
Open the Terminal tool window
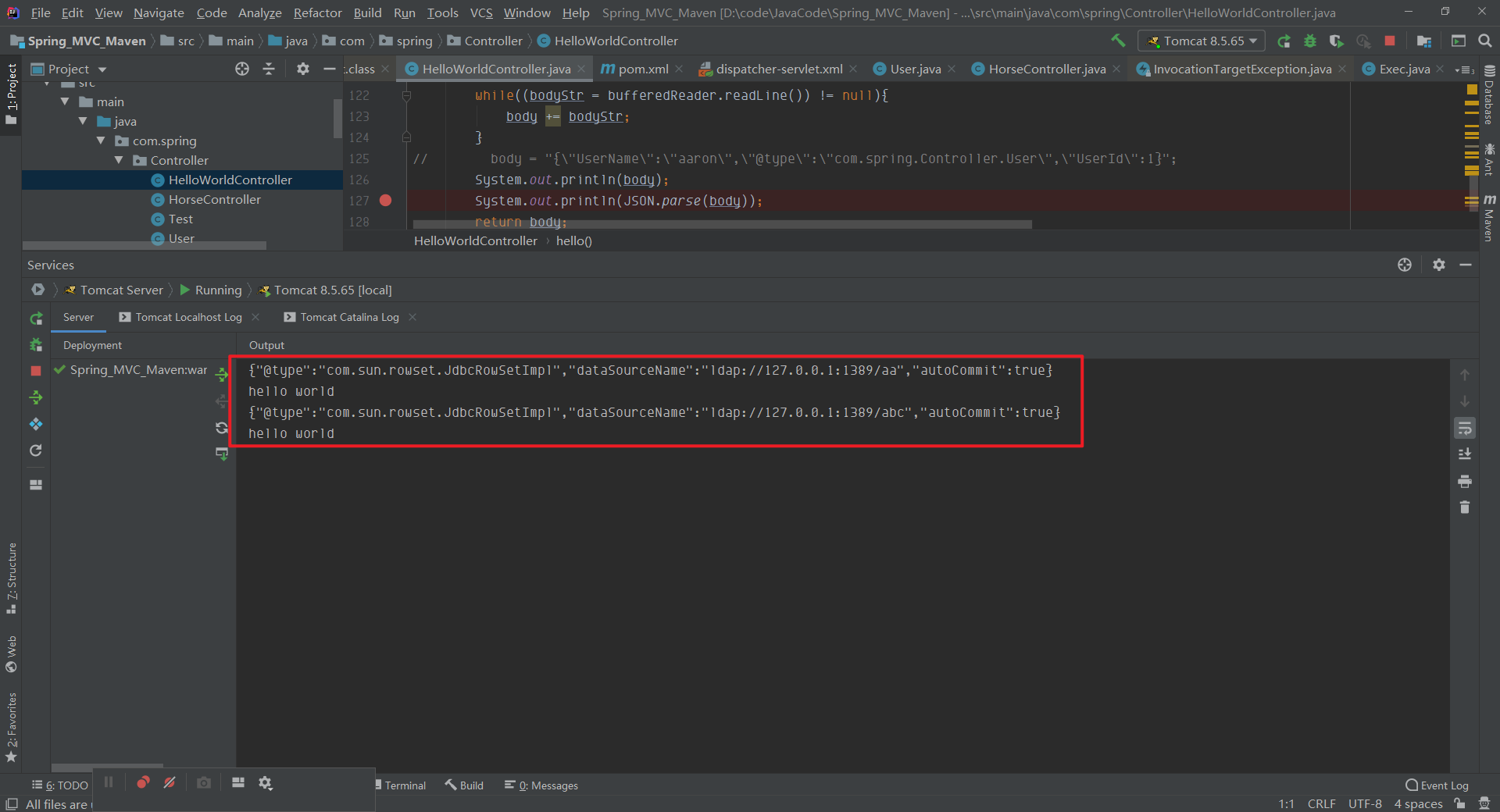click(400, 785)
